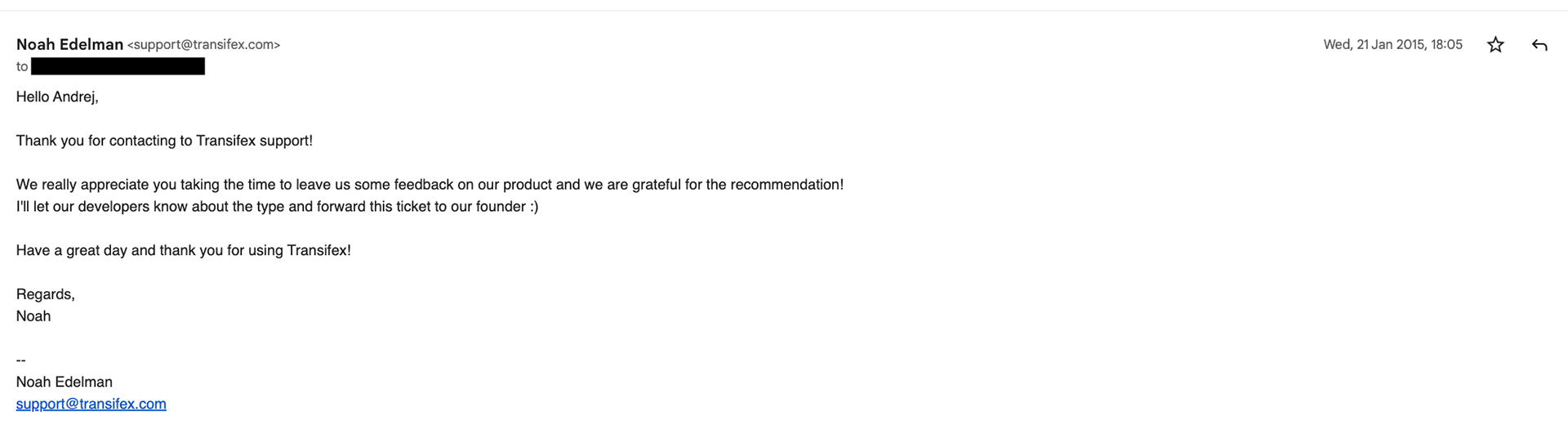Click the ":)" smiley after founder
This screenshot has height=430, width=1568.
534,207
